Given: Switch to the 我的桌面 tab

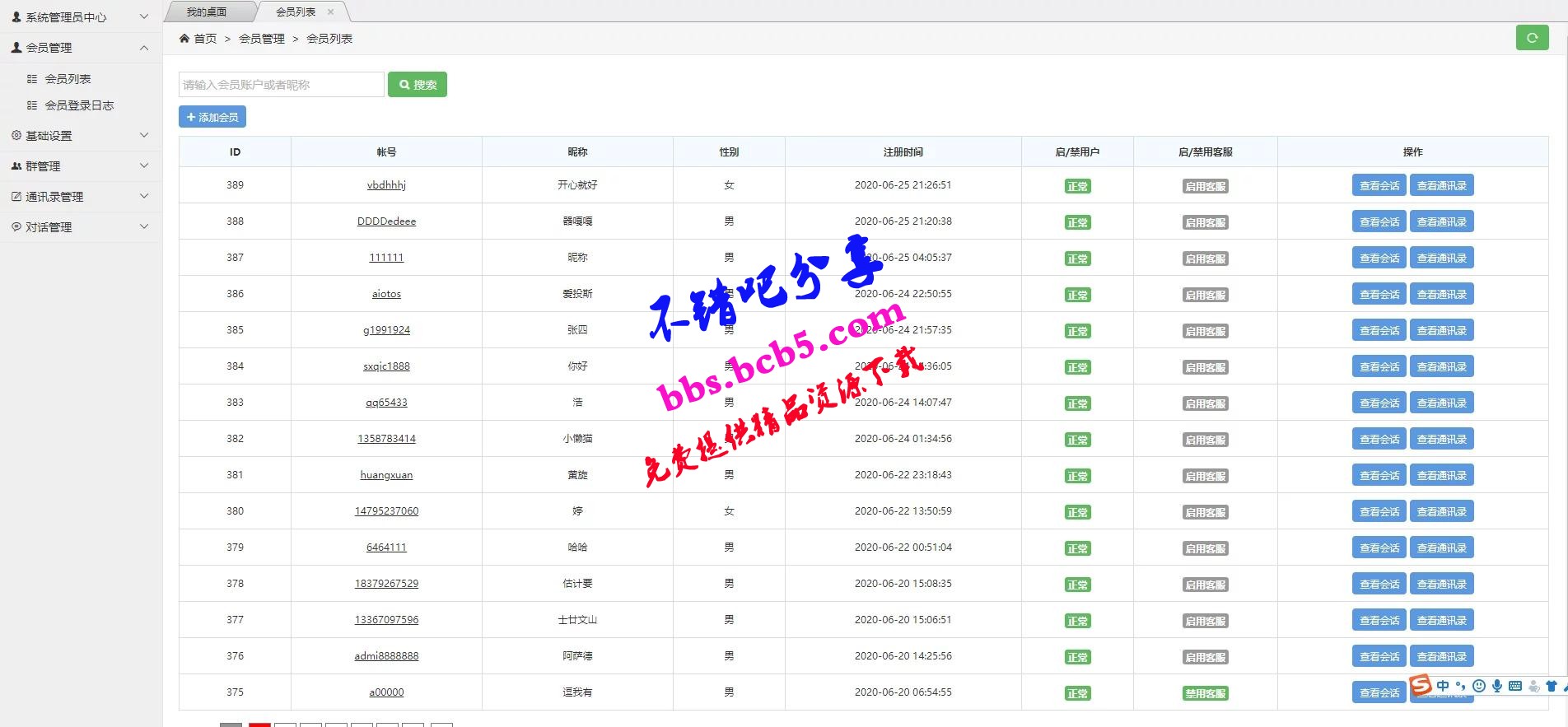Looking at the screenshot, I should click(x=207, y=12).
